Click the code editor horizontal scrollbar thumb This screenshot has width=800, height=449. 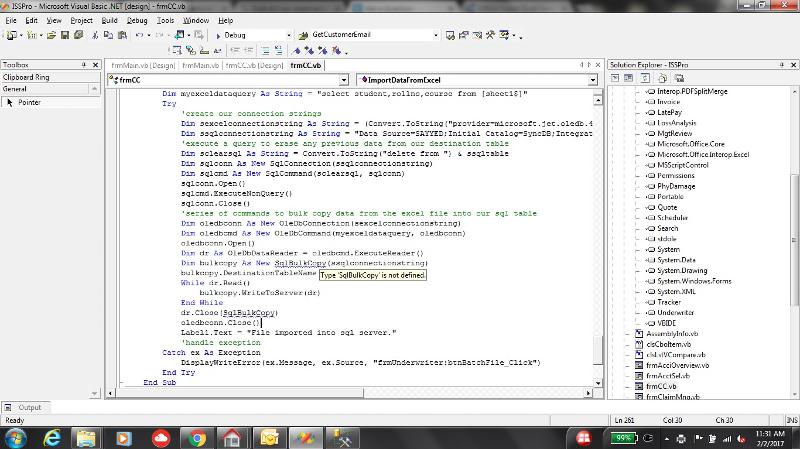240,393
